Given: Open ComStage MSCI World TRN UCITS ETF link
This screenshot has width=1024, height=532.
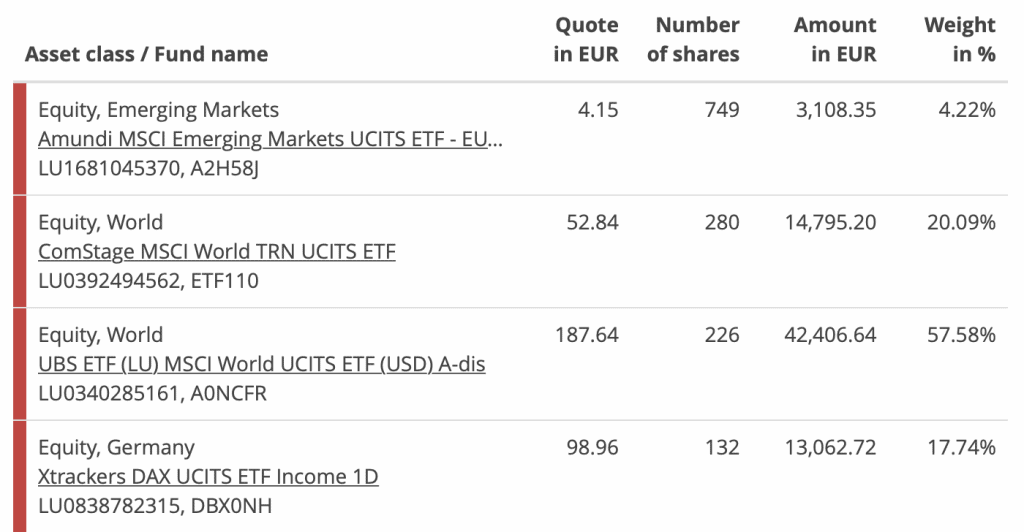Looking at the screenshot, I should (217, 251).
